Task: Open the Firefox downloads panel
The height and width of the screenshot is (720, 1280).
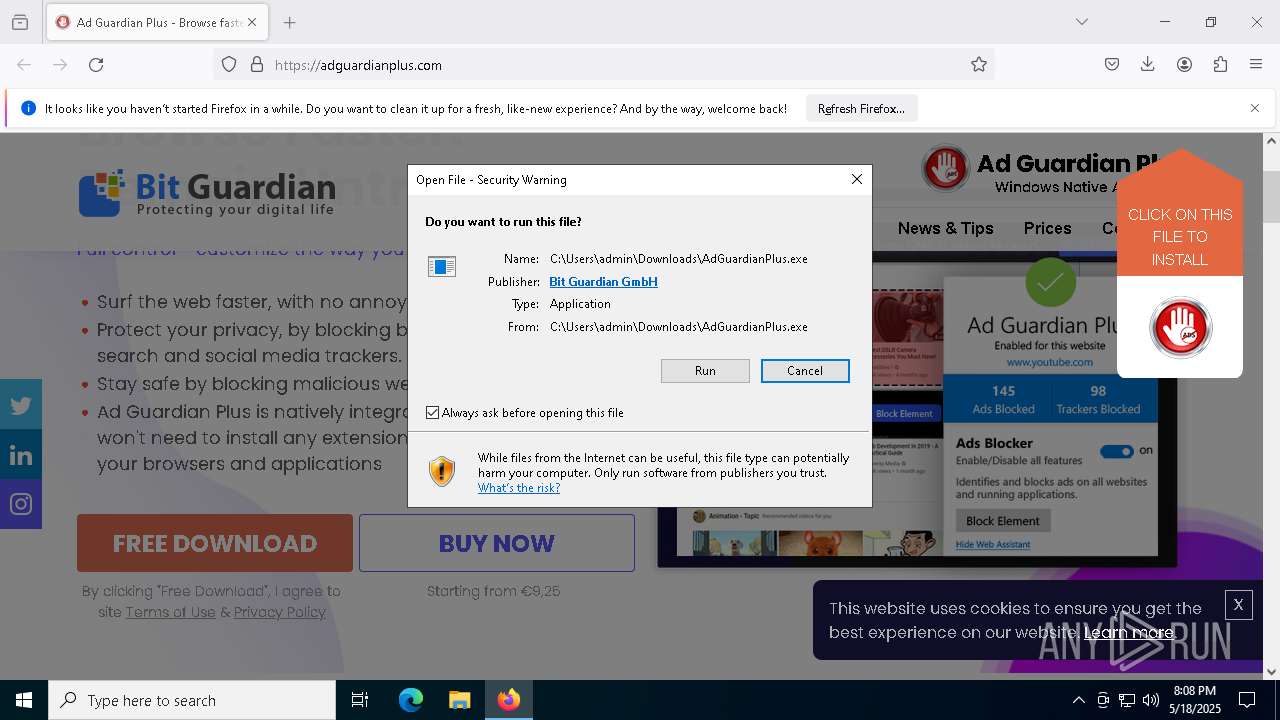Action: (1148, 65)
